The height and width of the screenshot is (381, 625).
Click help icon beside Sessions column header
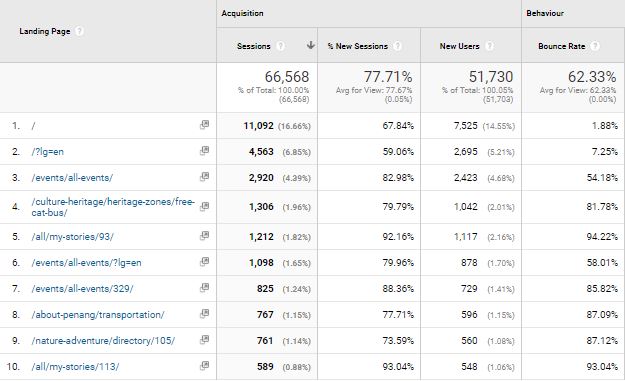click(x=281, y=46)
